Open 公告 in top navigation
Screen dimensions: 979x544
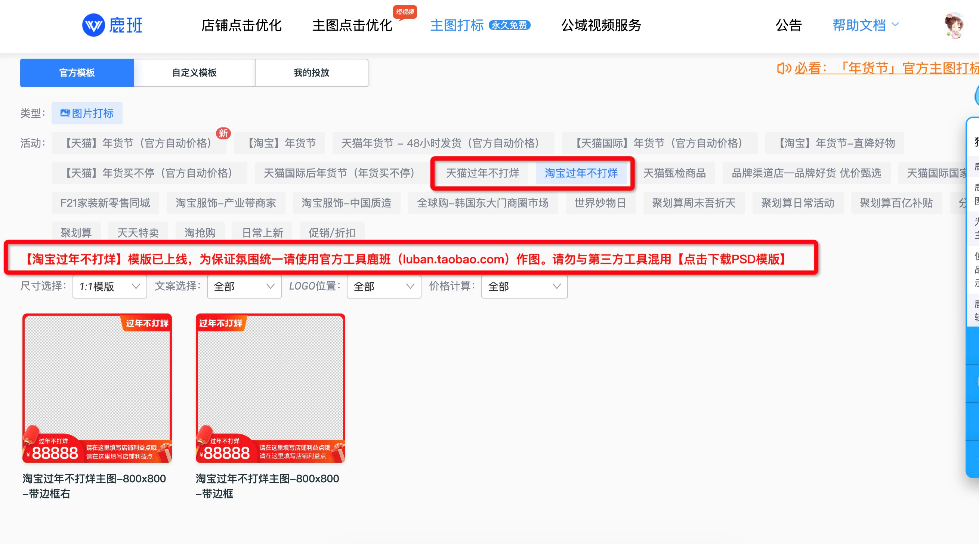789,26
